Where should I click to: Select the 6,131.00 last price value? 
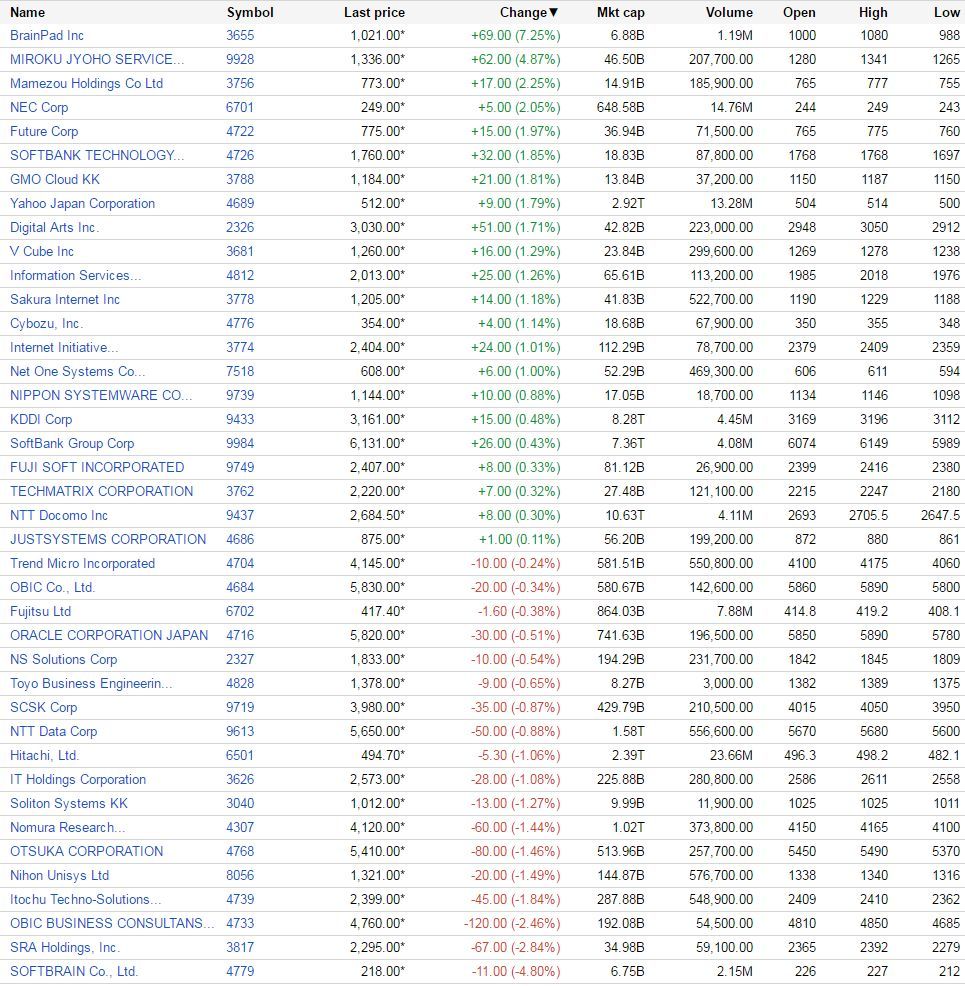click(377, 443)
